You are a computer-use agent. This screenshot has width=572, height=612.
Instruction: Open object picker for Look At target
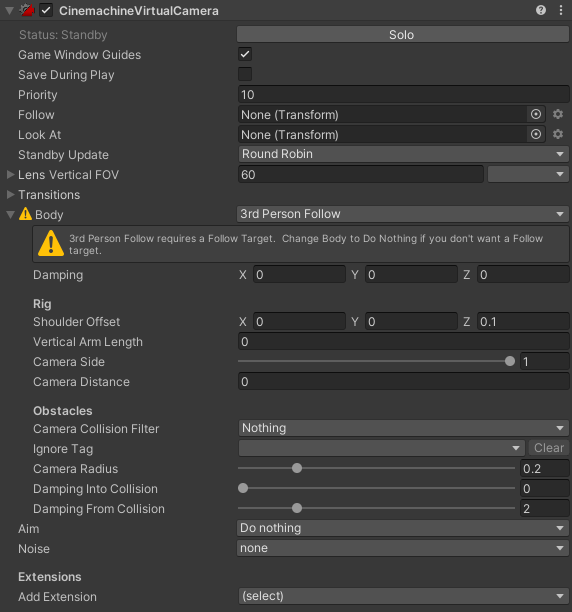[x=536, y=134]
